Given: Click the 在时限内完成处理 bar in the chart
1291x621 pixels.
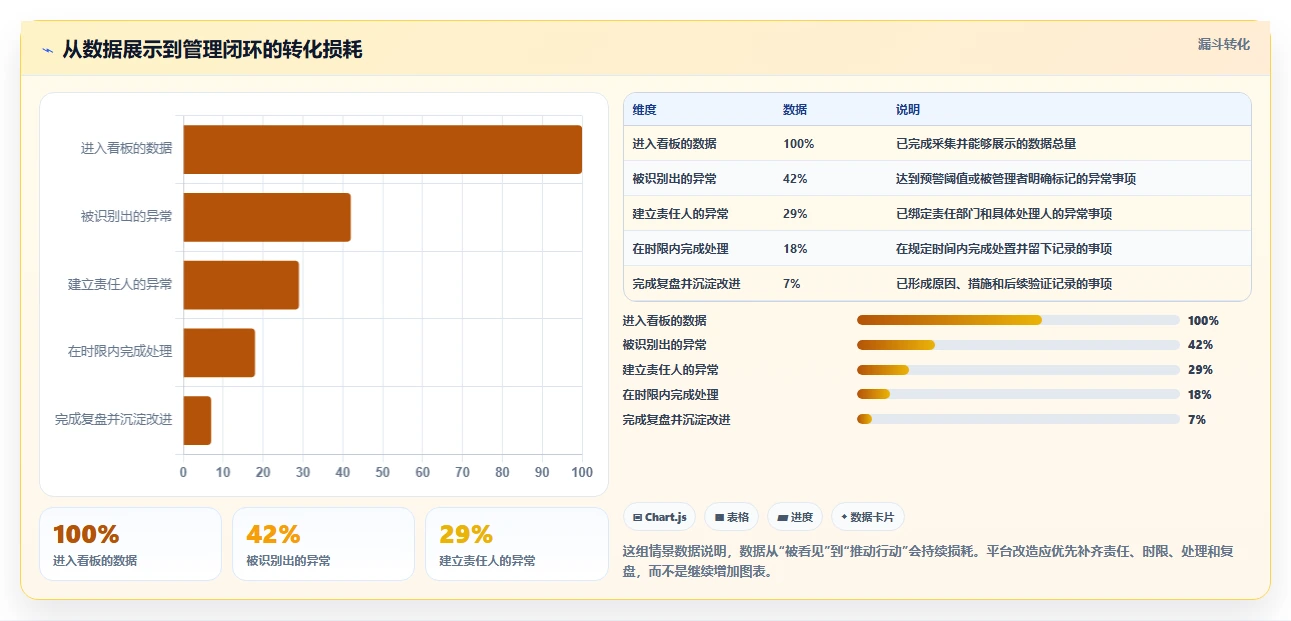Looking at the screenshot, I should click(x=219, y=352).
